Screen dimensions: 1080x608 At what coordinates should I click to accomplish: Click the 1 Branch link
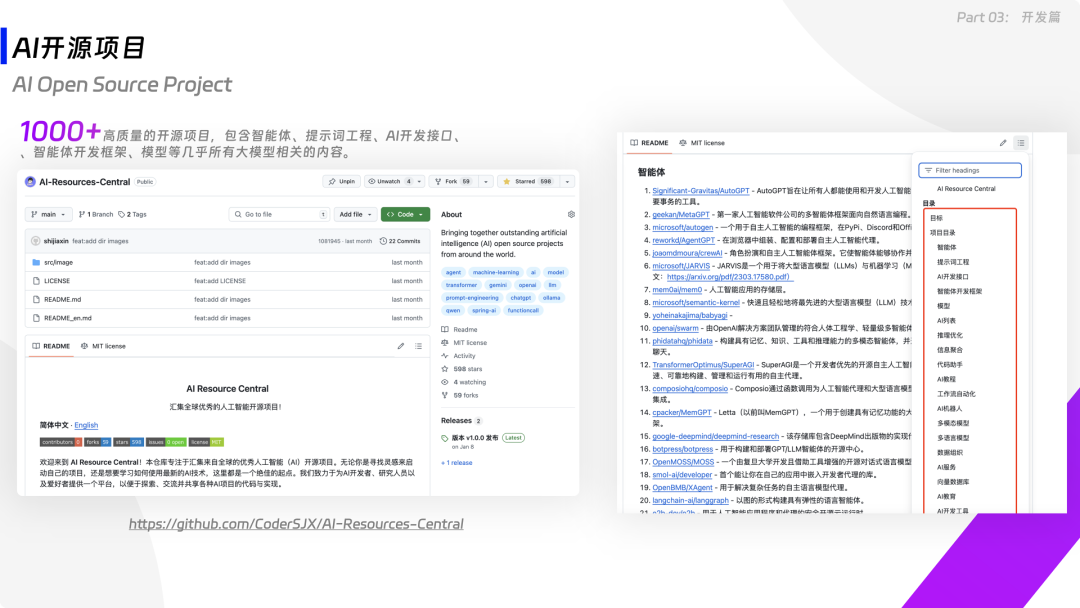(96, 214)
